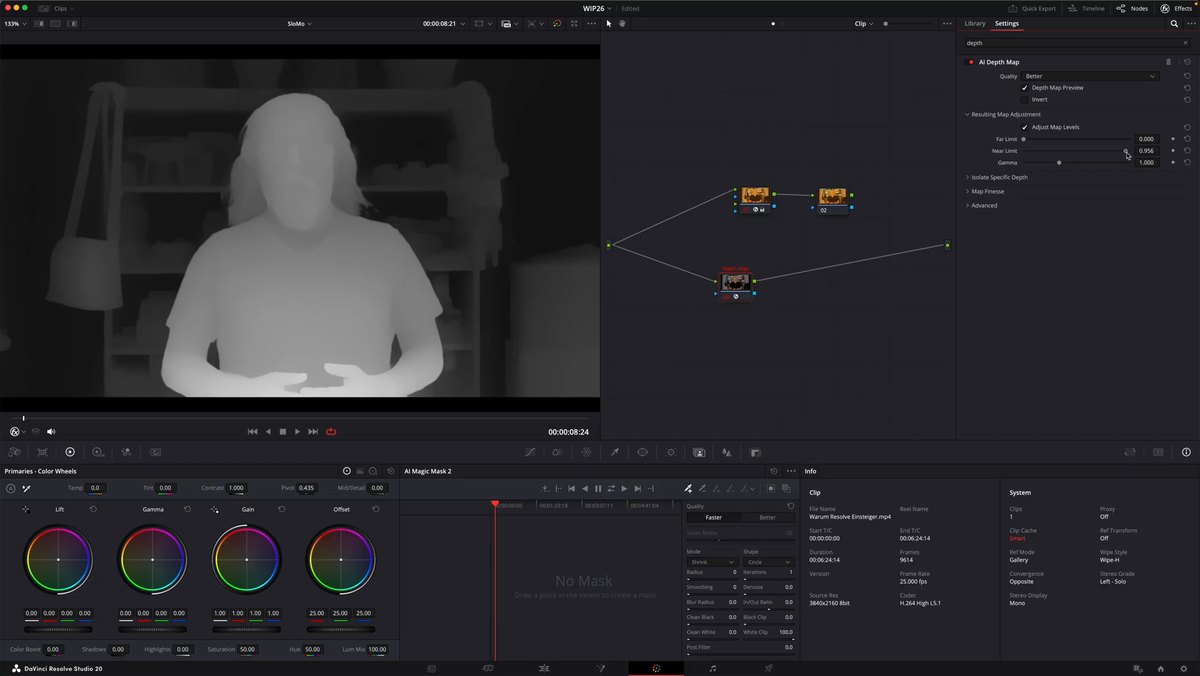
Task: Expand the Isolate Specific Depth section
Action: (999, 177)
